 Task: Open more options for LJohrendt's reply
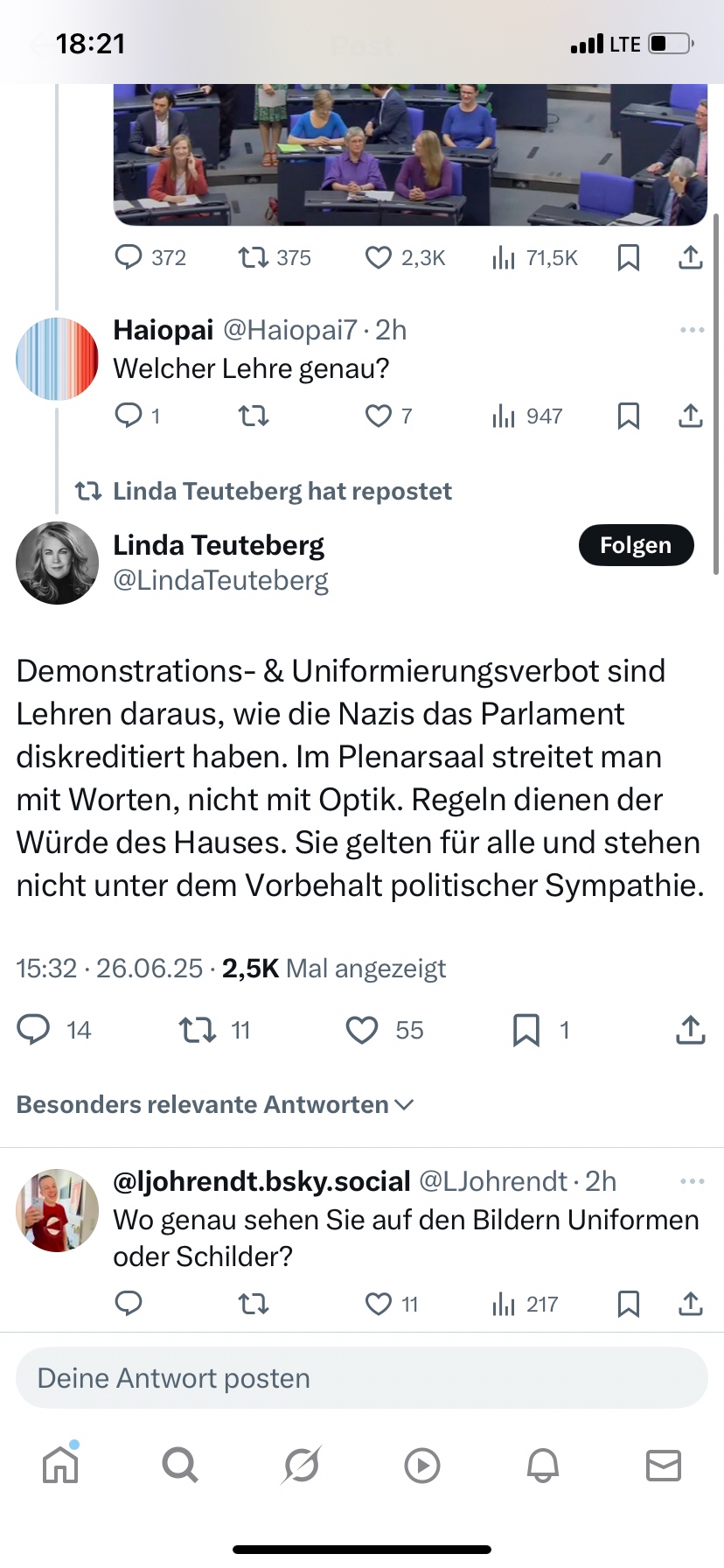pos(692,1181)
